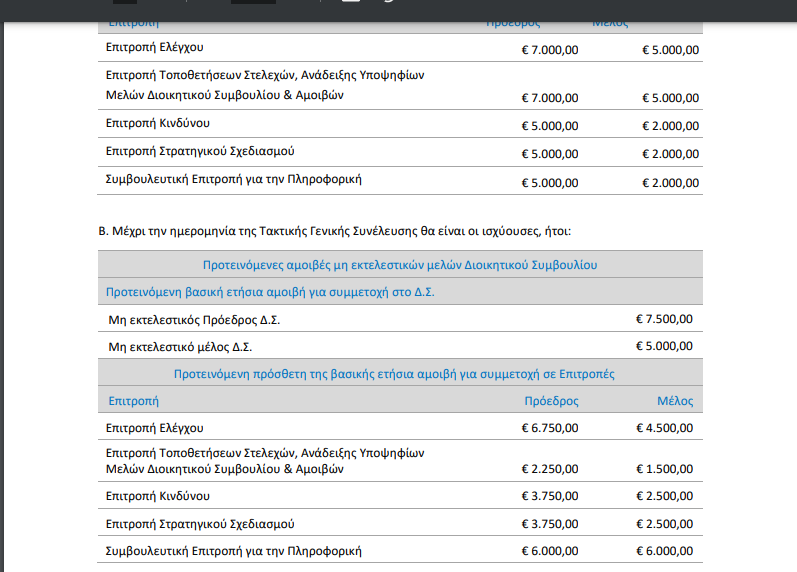Select the € 6.750,00 amount
This screenshot has width=797, height=572.
click(x=549, y=428)
